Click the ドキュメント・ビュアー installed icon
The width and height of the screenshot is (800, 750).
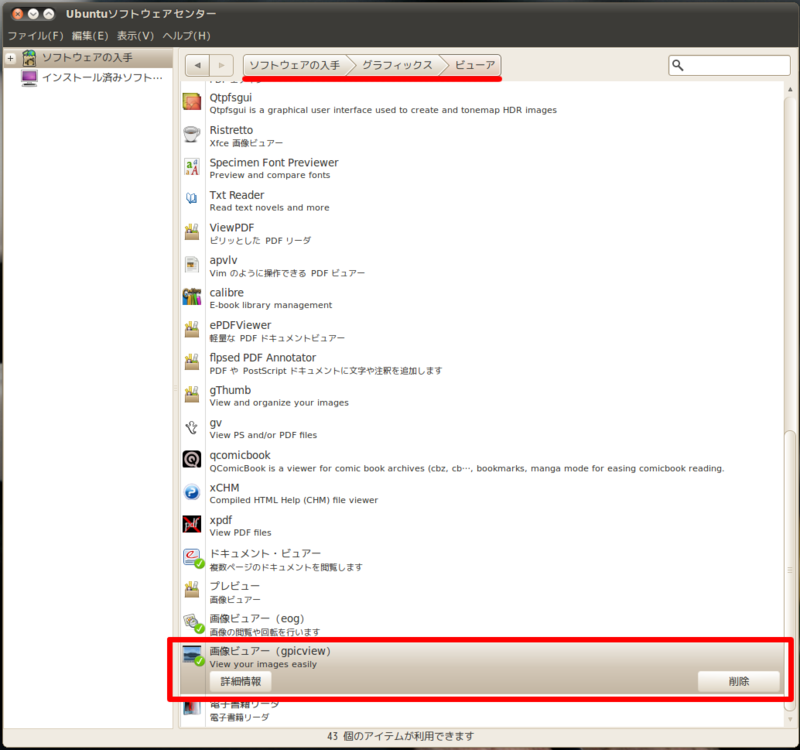193,558
